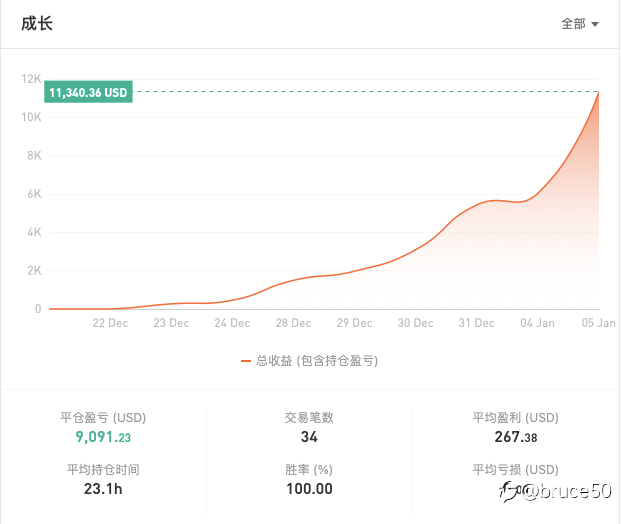Click the orange legend line marker
Viewport: 621px width, 524px height.
[246, 361]
